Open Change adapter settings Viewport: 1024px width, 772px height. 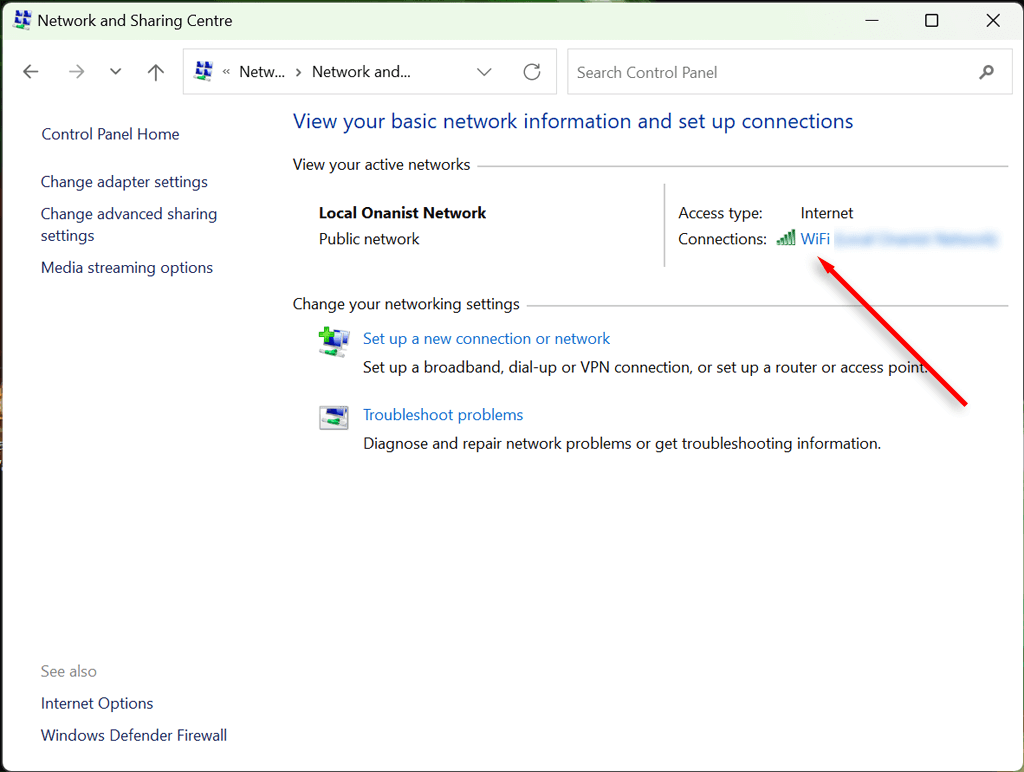click(124, 182)
